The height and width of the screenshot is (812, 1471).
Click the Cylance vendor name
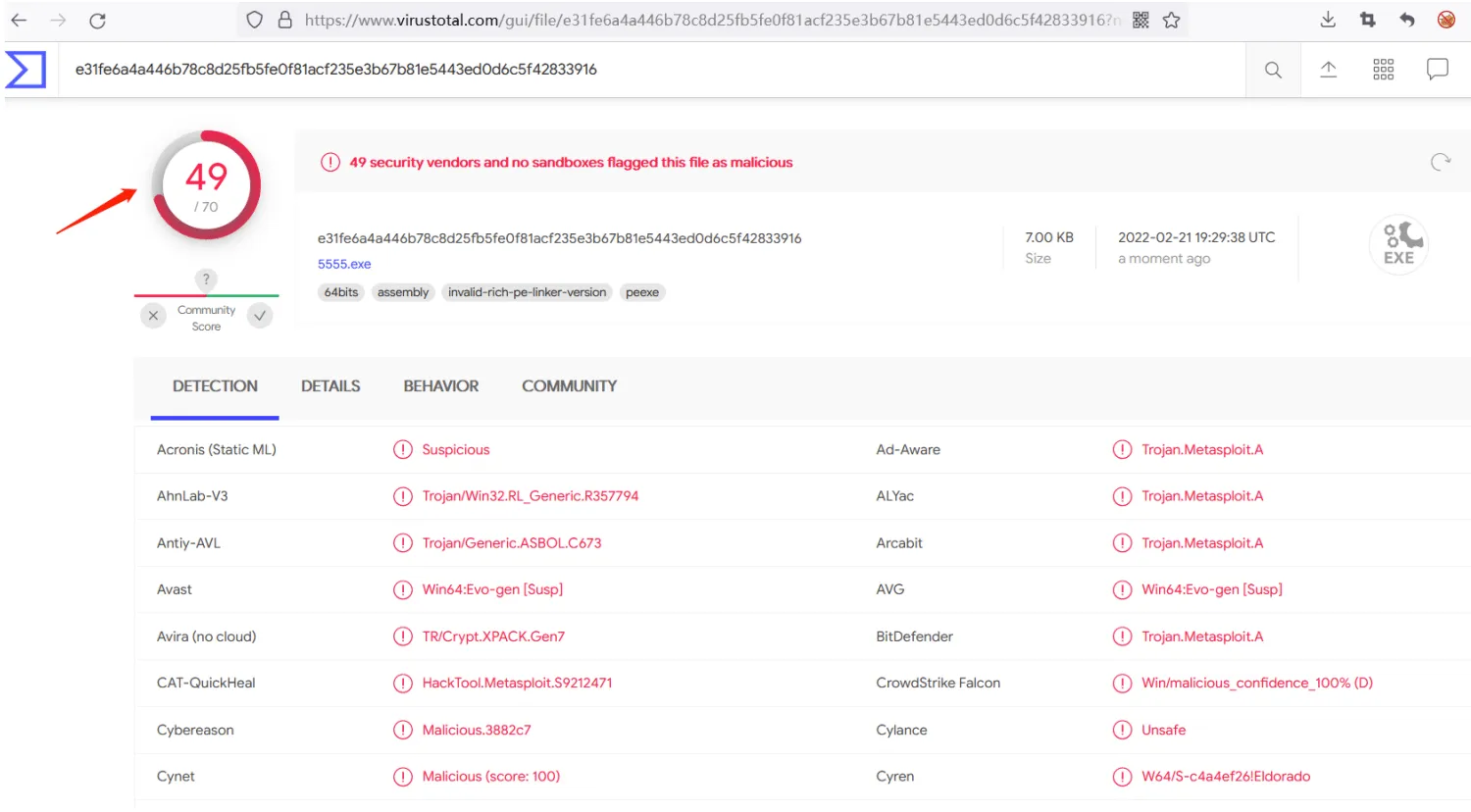pos(902,731)
